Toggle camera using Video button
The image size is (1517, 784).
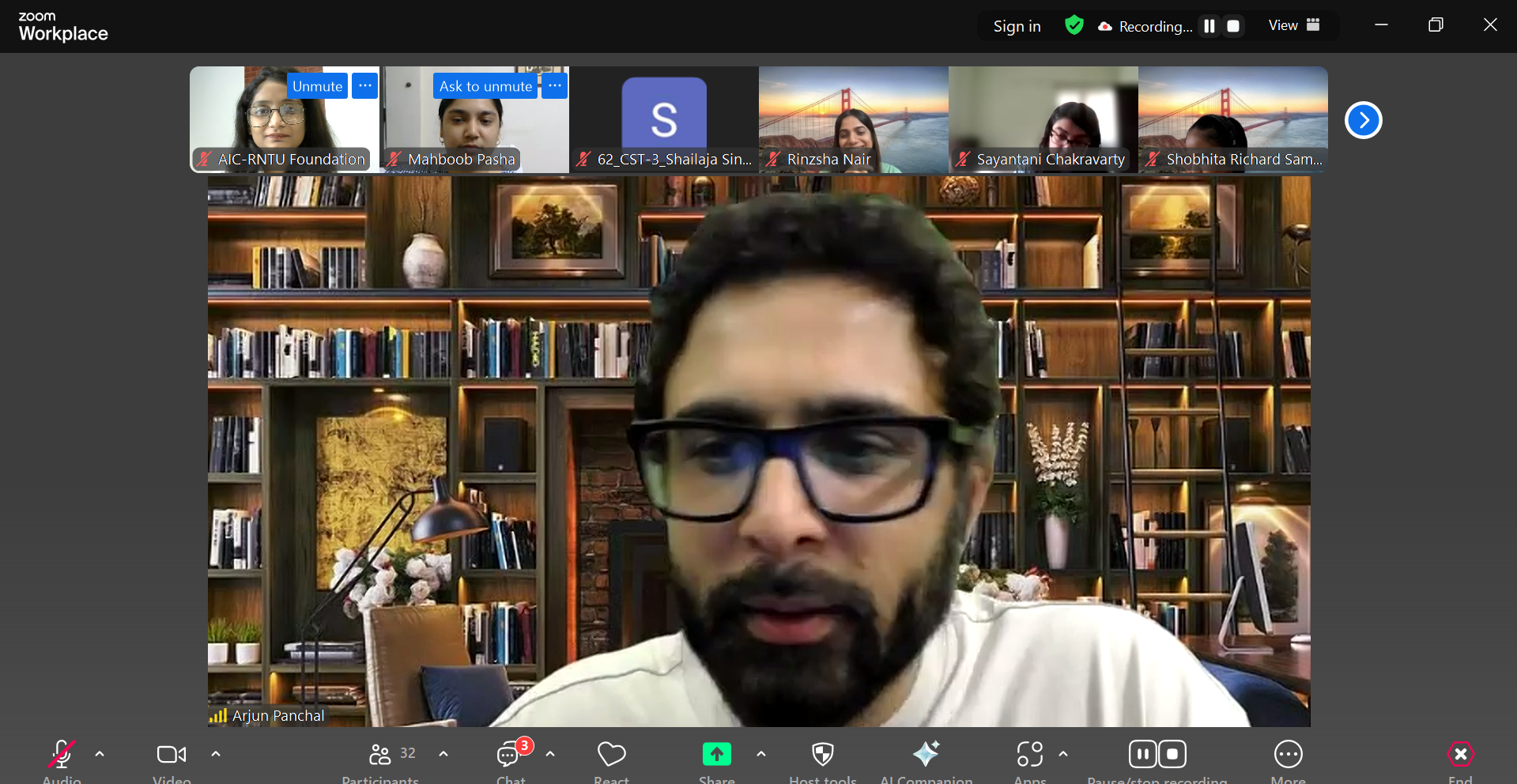coord(172,755)
